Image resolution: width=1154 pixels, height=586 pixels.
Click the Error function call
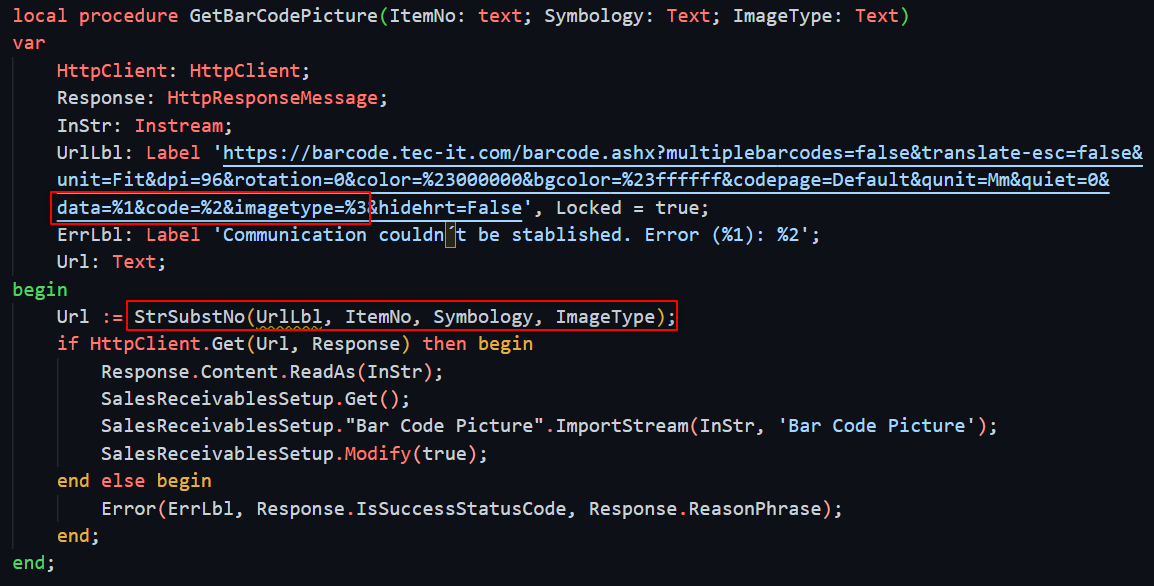click(x=123, y=508)
